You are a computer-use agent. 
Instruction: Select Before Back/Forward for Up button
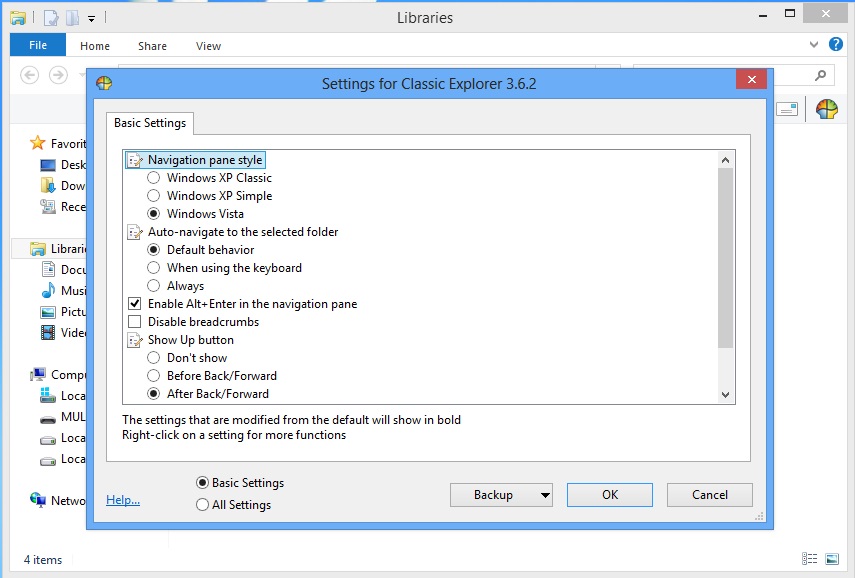tap(154, 376)
